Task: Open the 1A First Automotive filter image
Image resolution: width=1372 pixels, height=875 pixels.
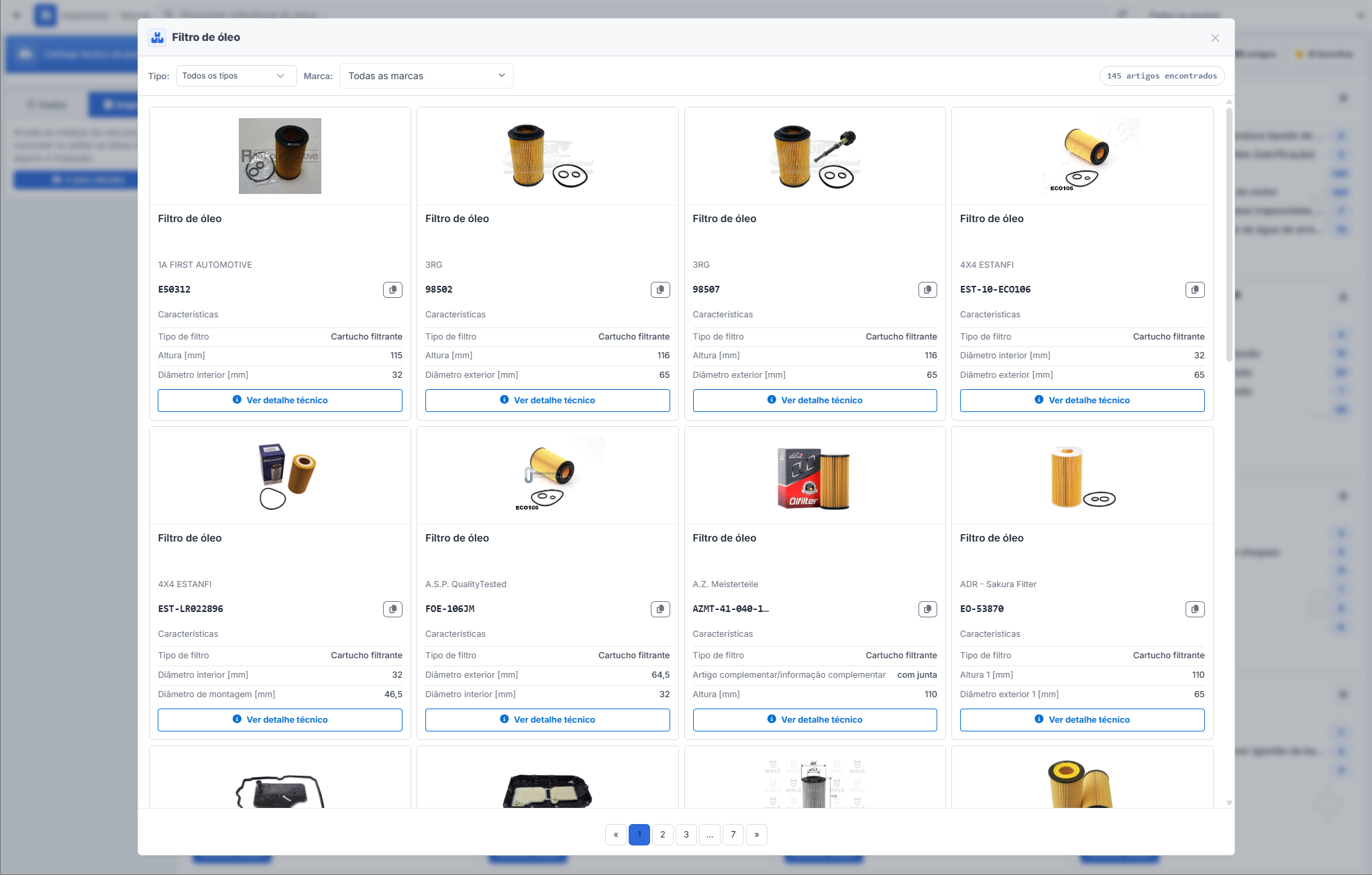Action: coord(280,156)
